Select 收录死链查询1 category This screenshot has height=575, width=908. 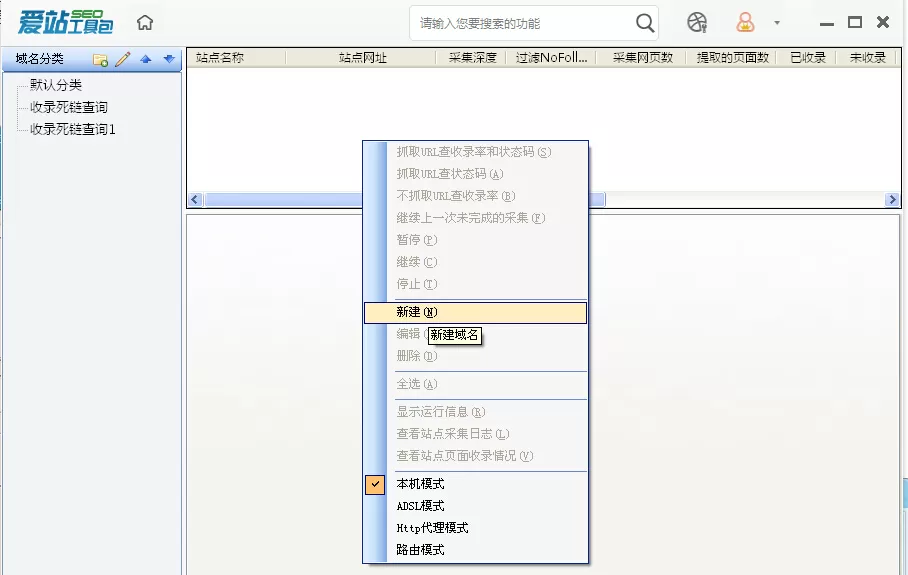tap(72, 129)
